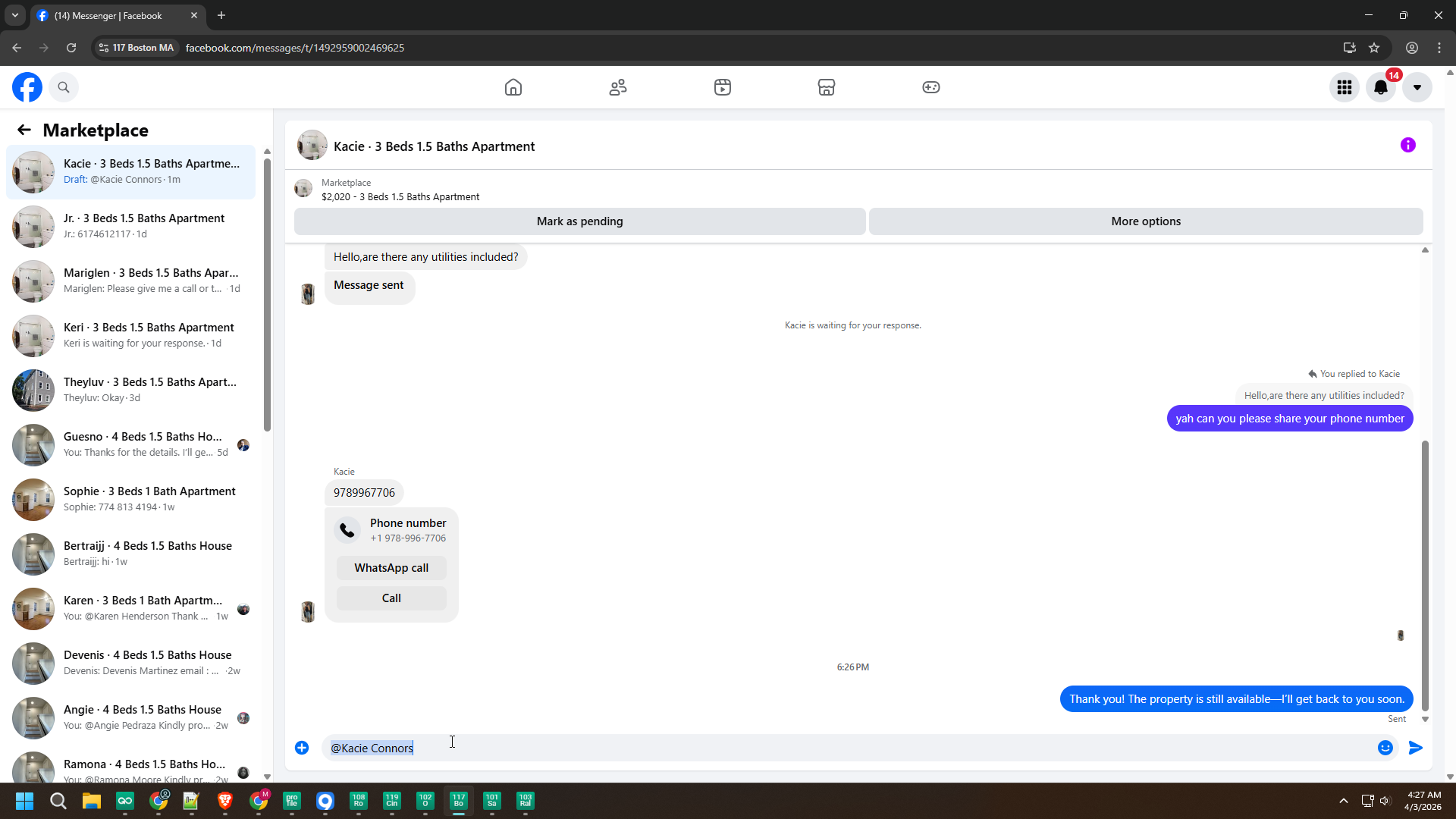Click the phone icon in phone number card
The width and height of the screenshot is (1456, 819).
click(x=347, y=530)
